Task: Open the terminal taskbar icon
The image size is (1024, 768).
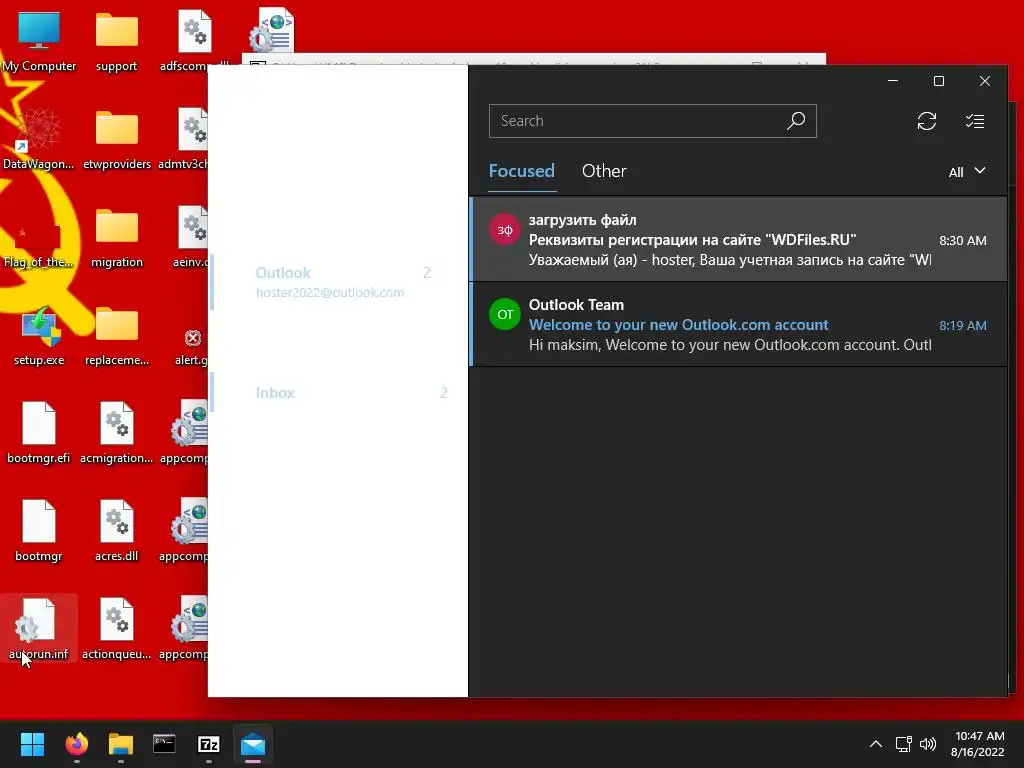Action: 164,744
